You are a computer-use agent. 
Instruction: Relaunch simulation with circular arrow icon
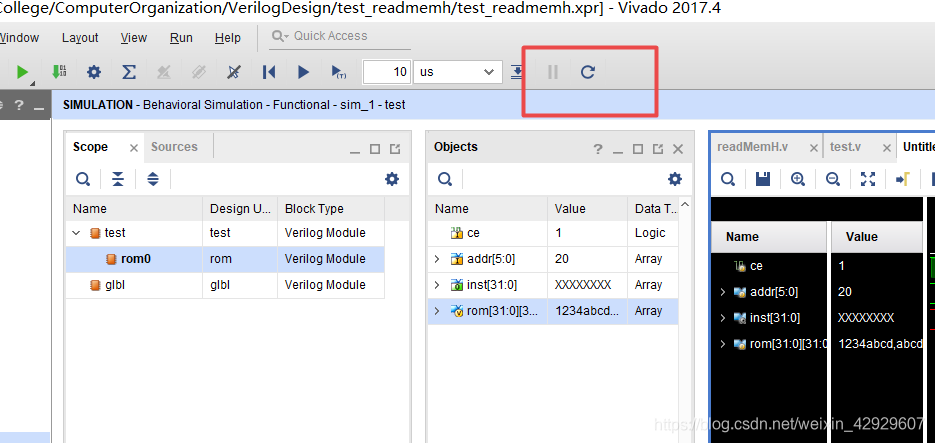point(588,72)
